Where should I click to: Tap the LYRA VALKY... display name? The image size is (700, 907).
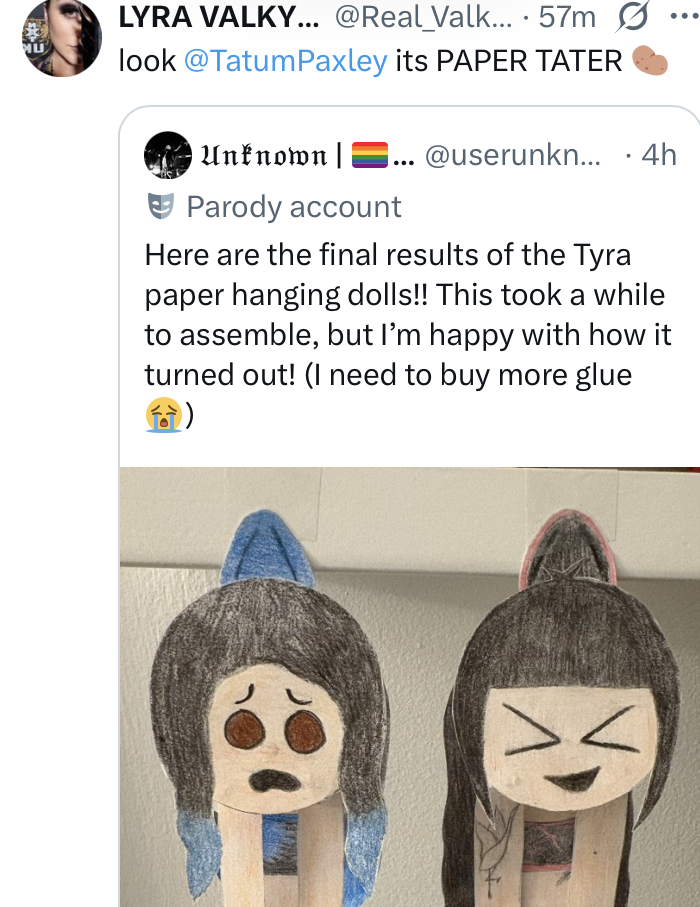(x=218, y=17)
